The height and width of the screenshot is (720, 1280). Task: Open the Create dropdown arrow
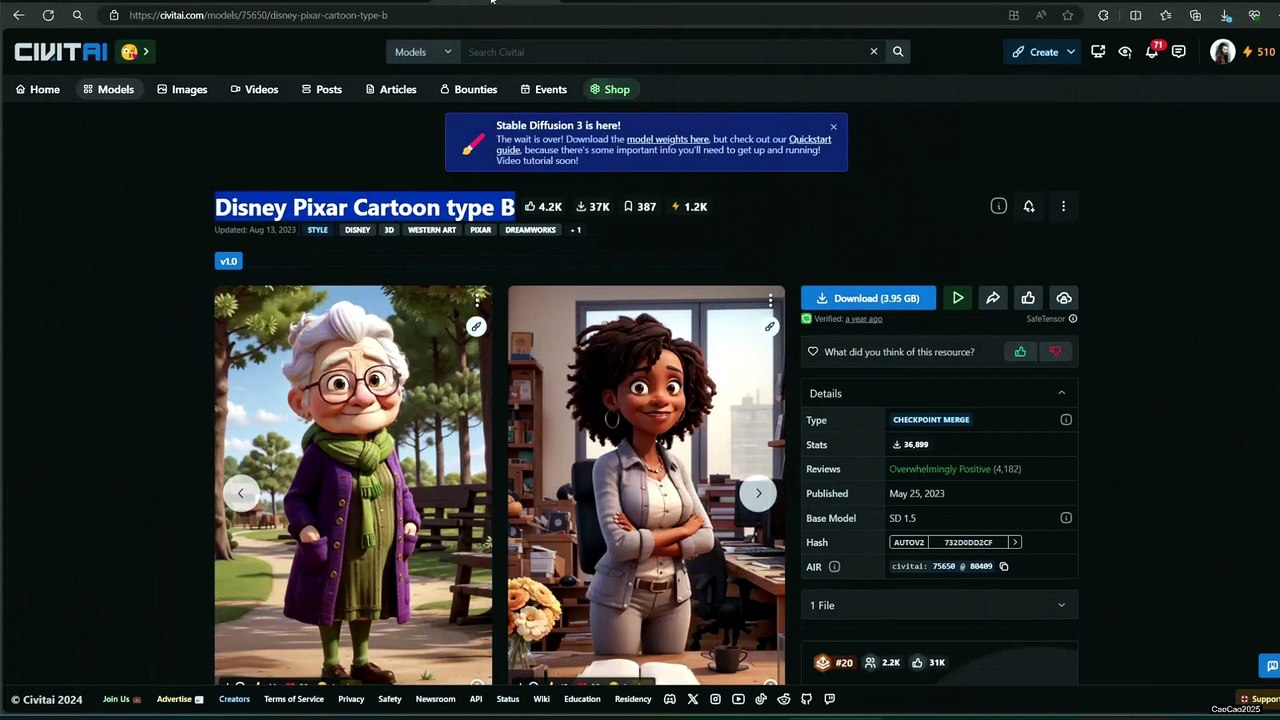tap(1071, 52)
